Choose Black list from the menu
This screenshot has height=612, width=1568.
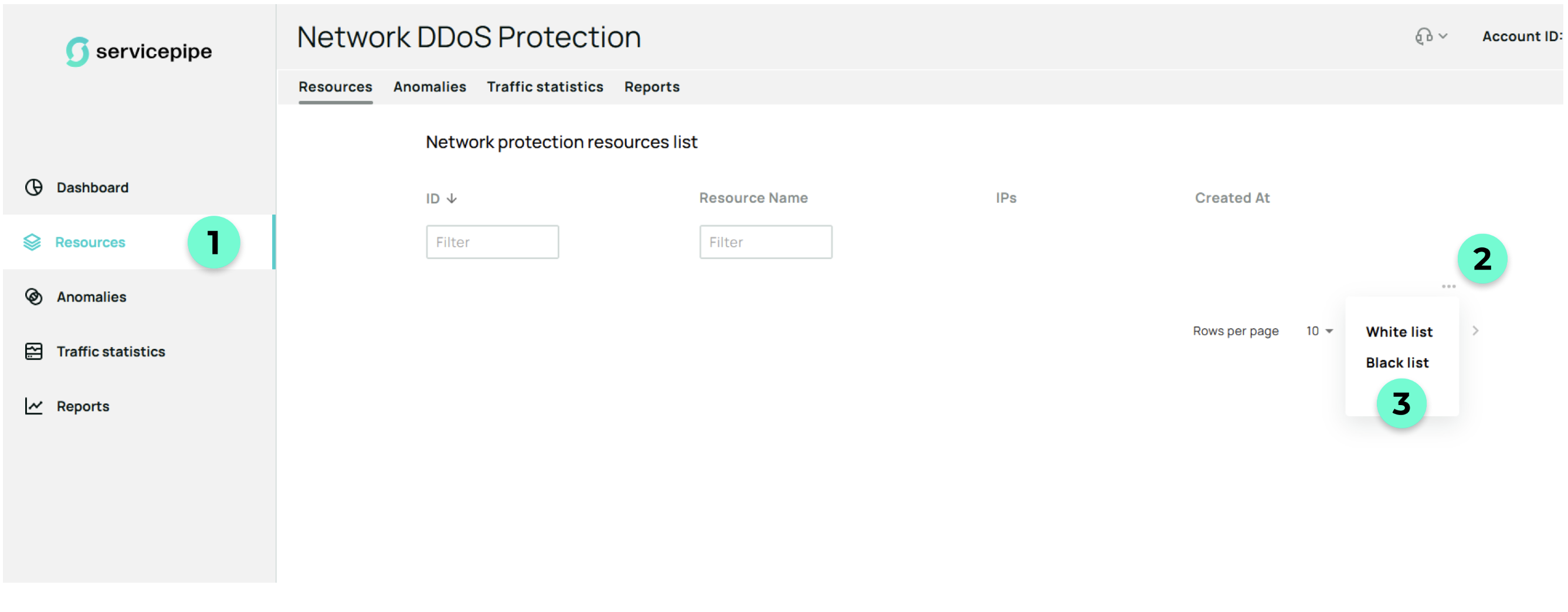tap(1397, 363)
